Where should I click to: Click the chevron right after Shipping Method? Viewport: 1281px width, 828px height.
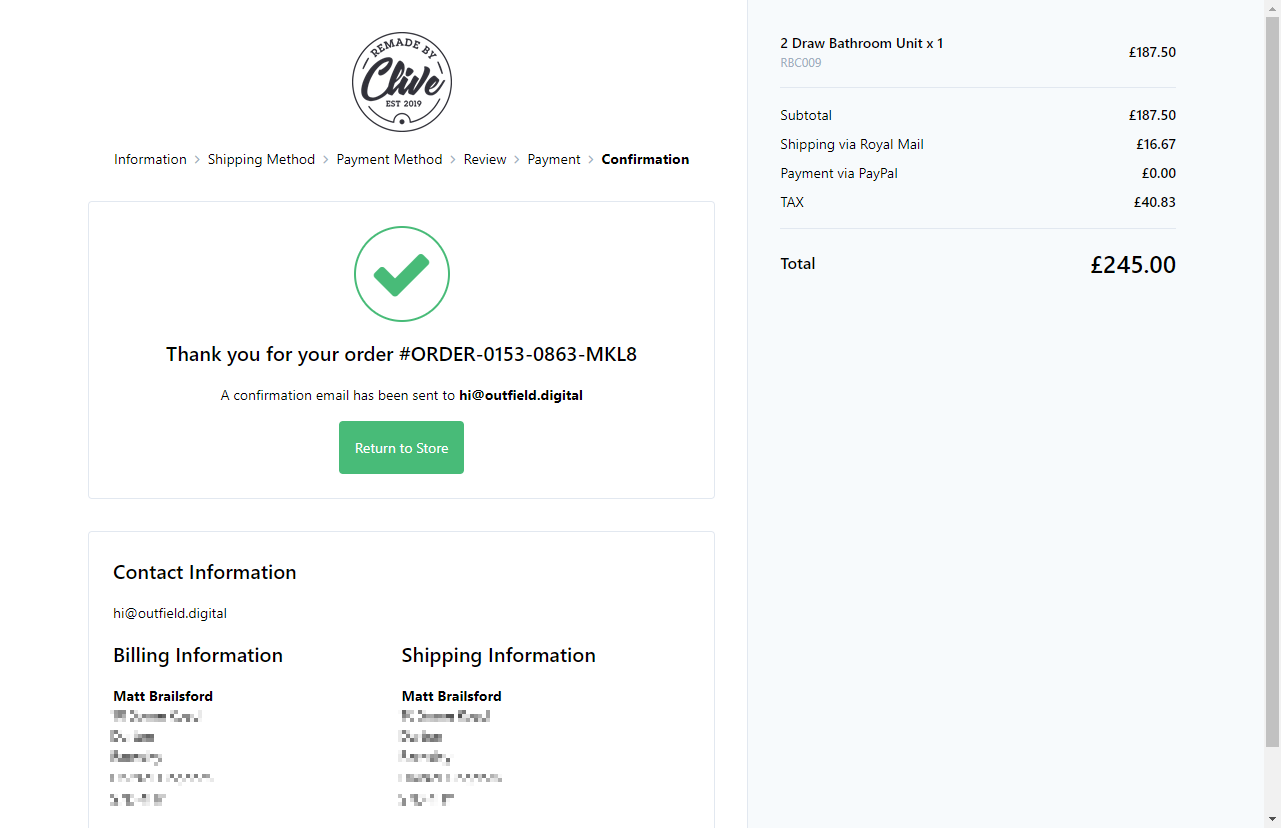[326, 160]
